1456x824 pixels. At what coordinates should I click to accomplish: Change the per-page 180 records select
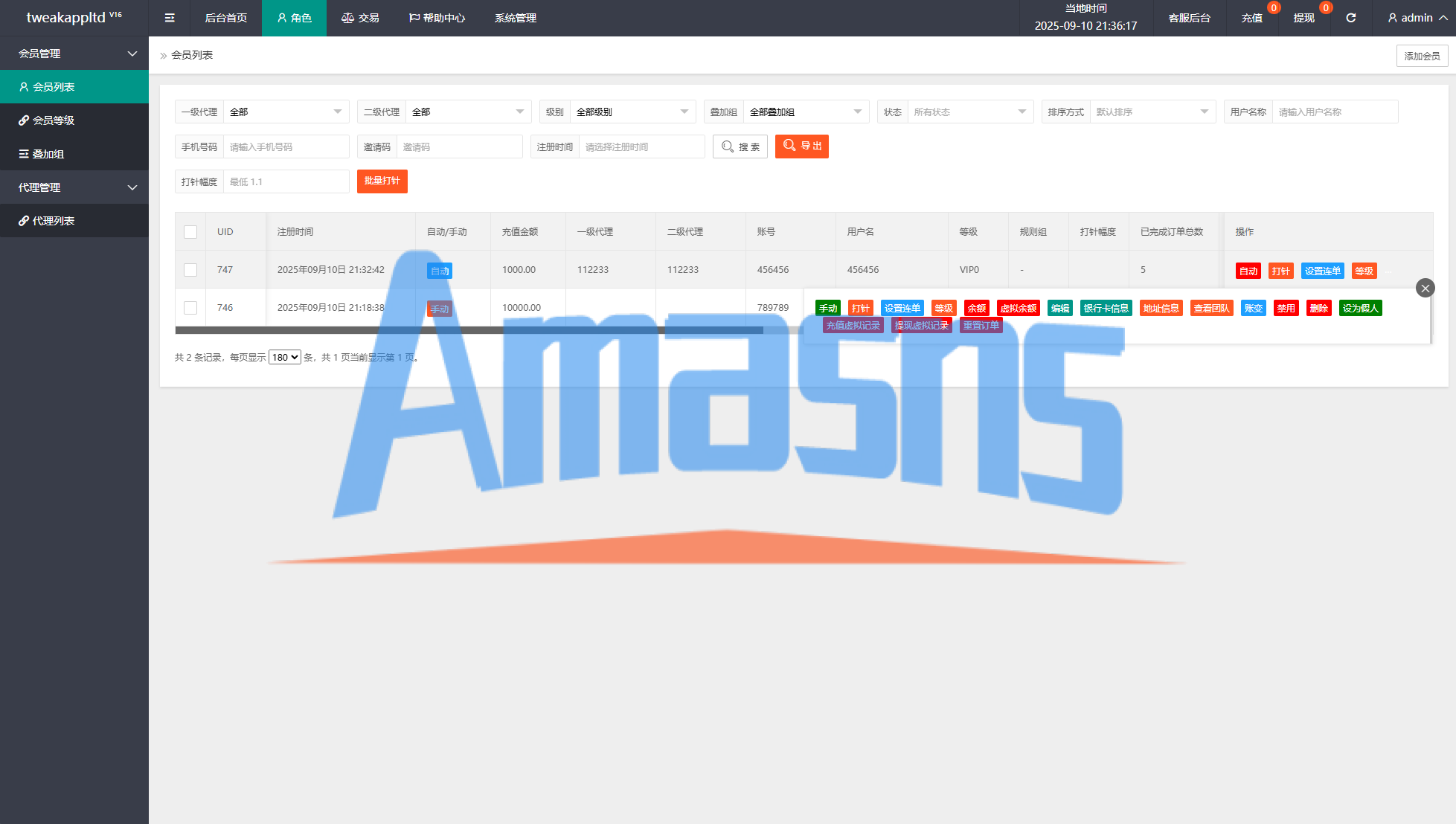tap(284, 357)
